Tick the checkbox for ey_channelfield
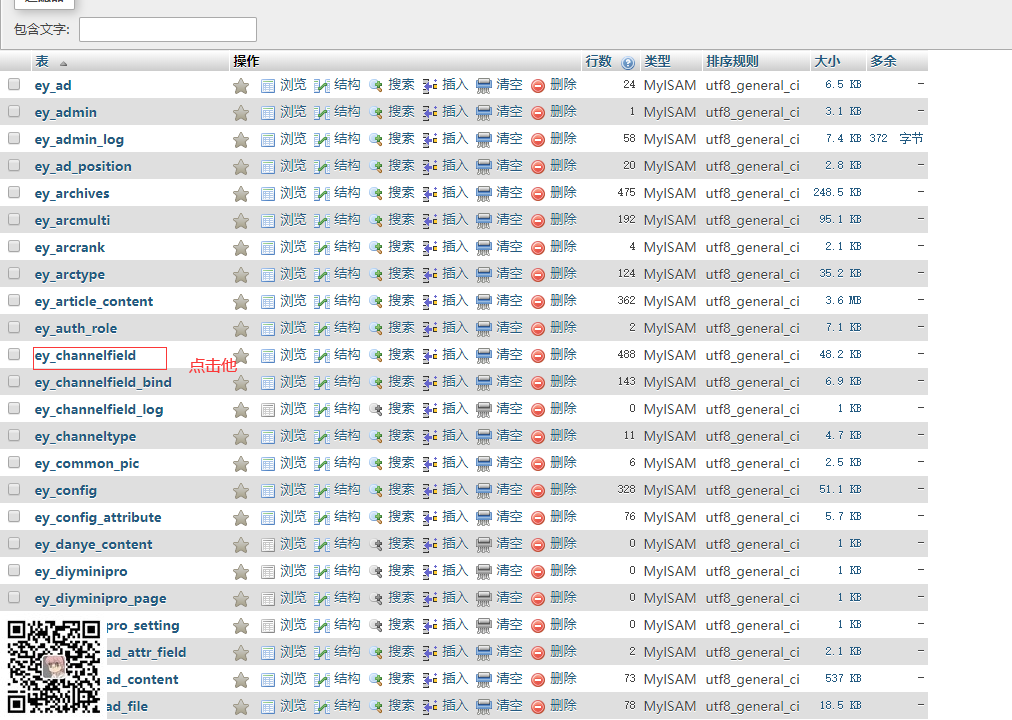This screenshot has height=720, width=1012. click(x=14, y=354)
